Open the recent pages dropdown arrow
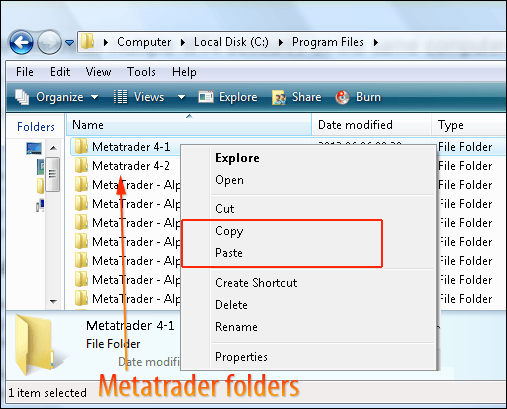The height and width of the screenshot is (409, 507). coord(70,43)
